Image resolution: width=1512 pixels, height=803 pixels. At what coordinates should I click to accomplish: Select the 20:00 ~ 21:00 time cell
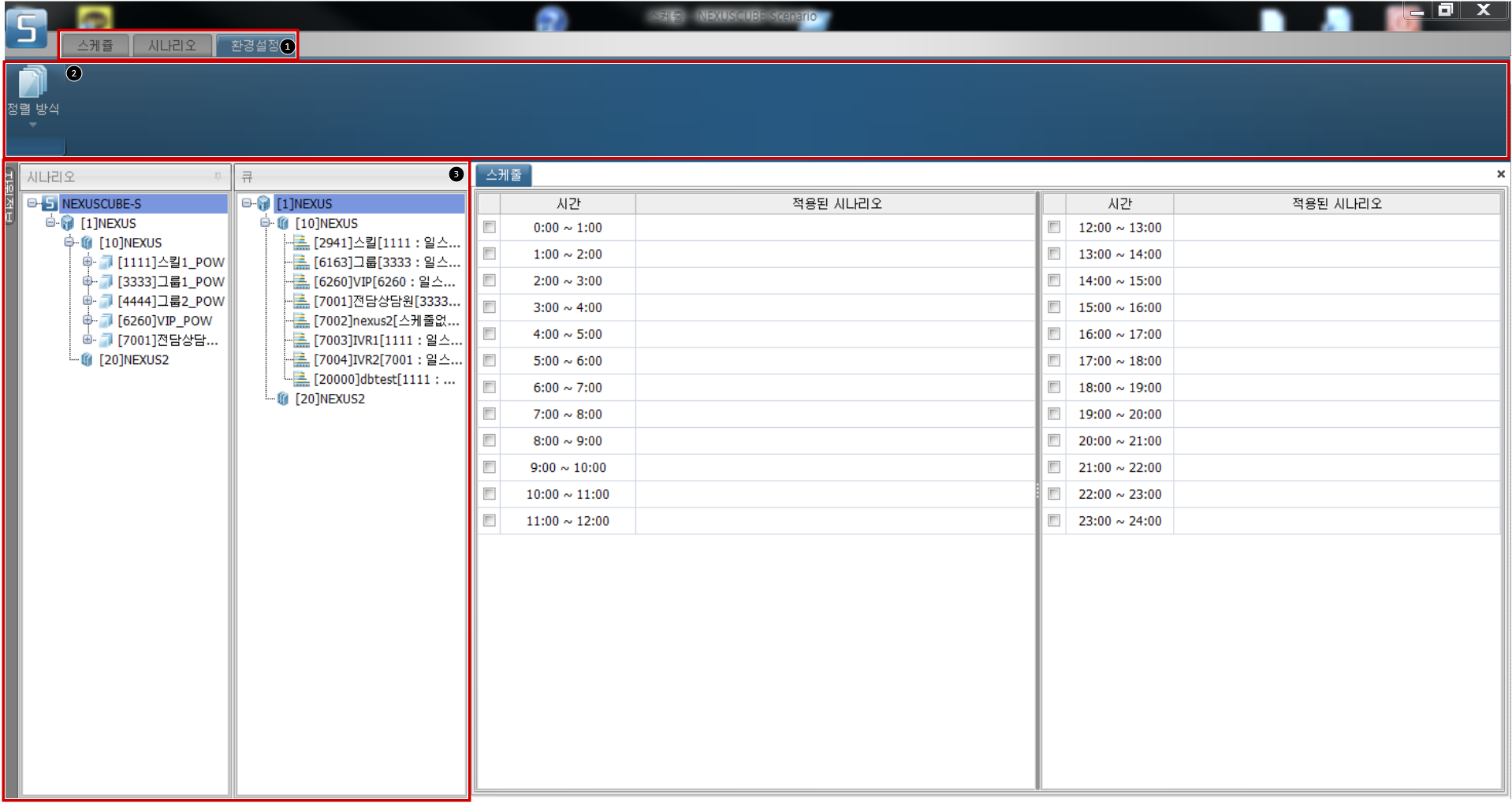(x=1119, y=441)
